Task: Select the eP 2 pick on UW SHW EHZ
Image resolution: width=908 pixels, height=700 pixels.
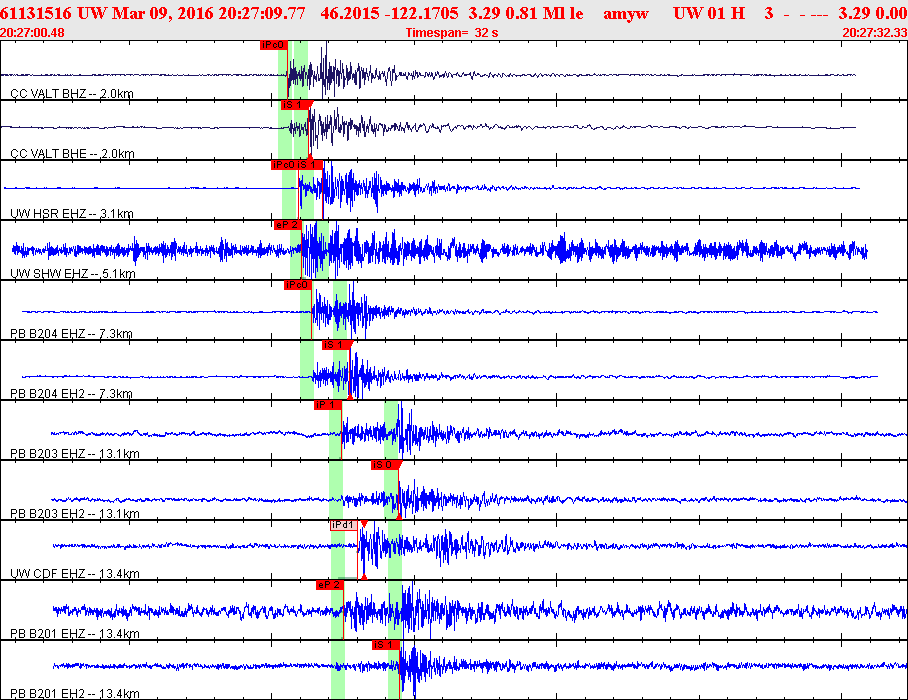Action: coord(287,224)
